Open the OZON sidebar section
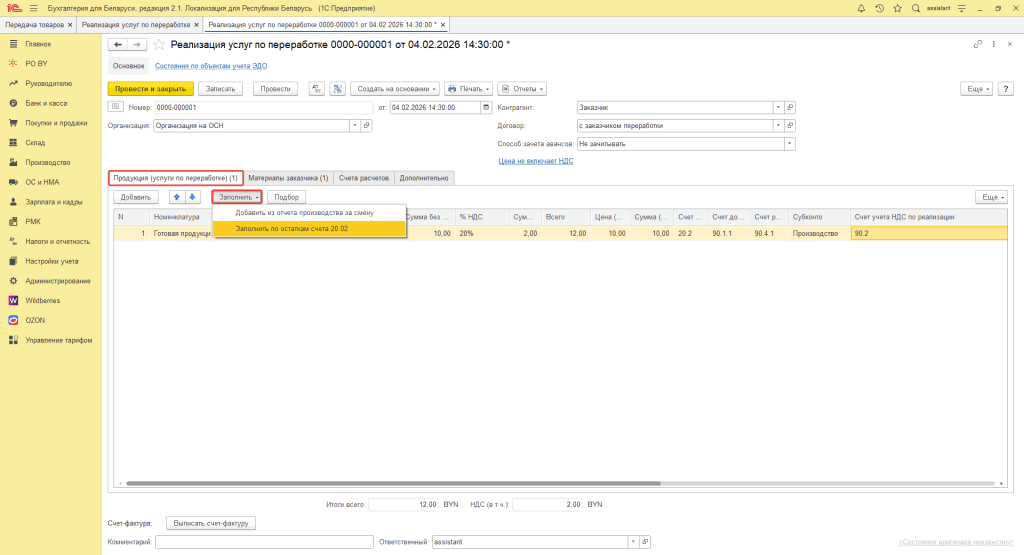 point(35,320)
